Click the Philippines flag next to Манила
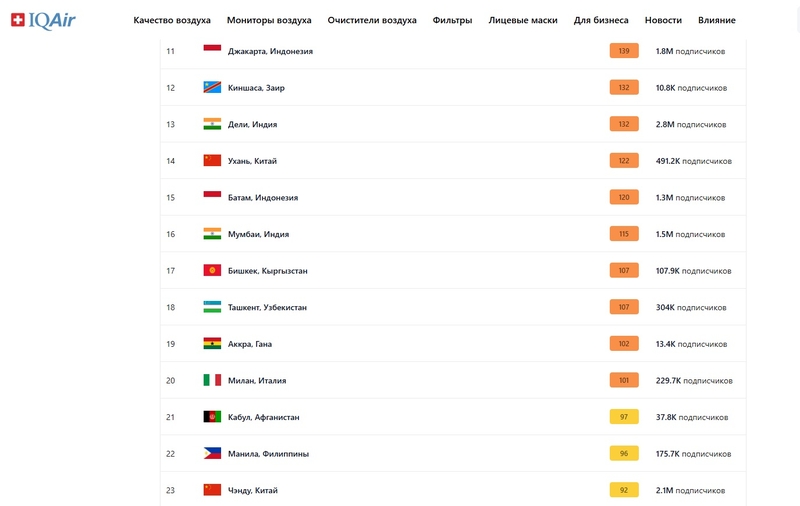Screen dimensions: 800x506 pyautogui.click(x=212, y=453)
